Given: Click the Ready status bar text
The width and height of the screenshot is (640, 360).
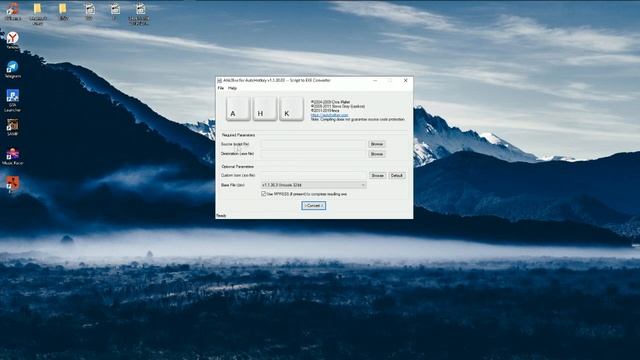Looking at the screenshot, I should pyautogui.click(x=221, y=216).
